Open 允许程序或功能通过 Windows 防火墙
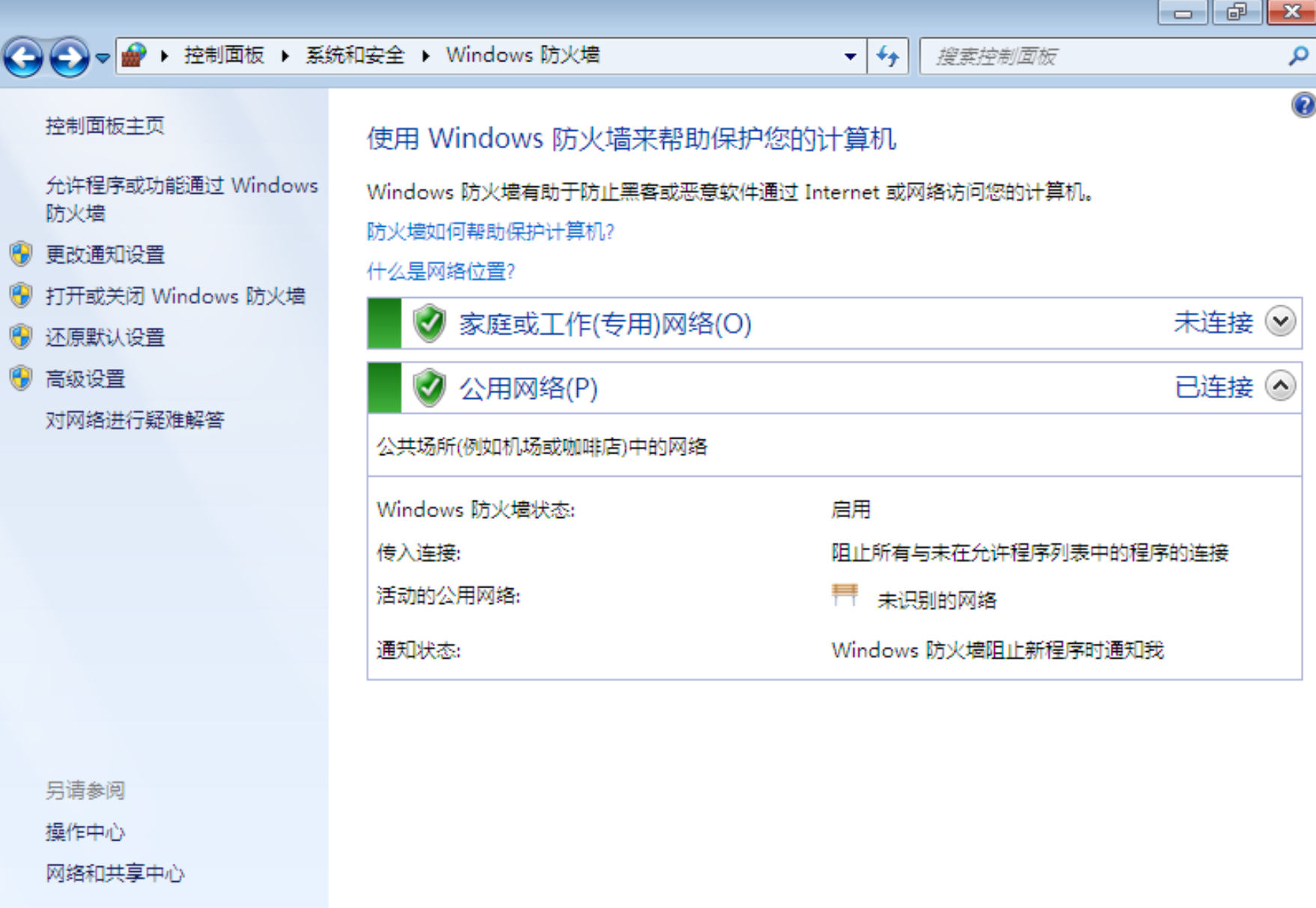Image resolution: width=1316 pixels, height=908 pixels. point(182,199)
